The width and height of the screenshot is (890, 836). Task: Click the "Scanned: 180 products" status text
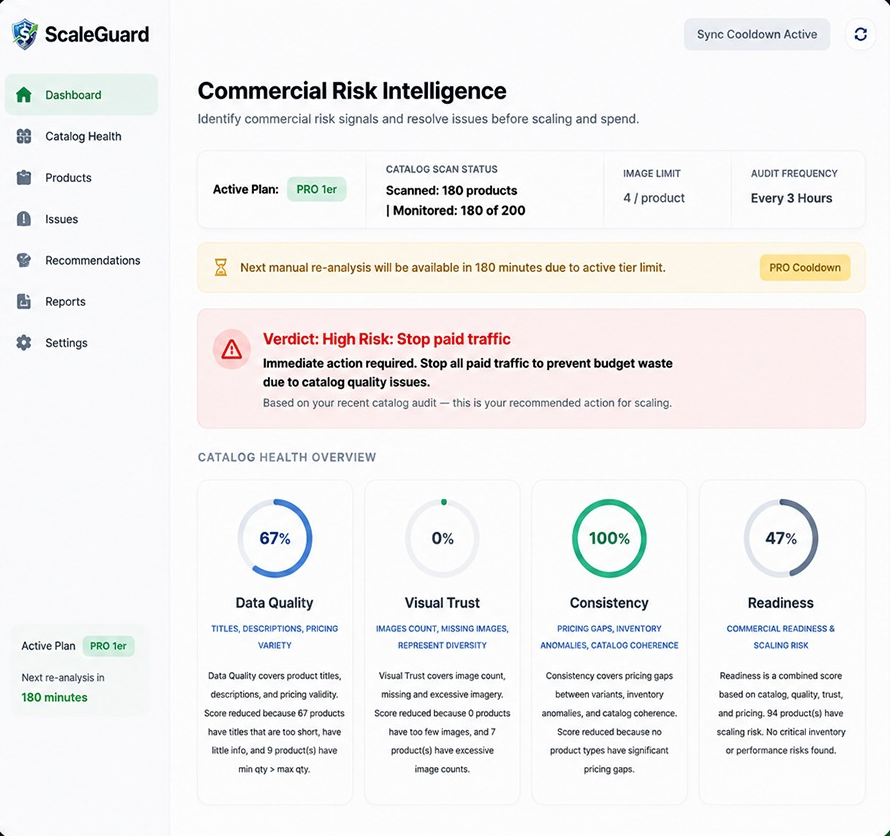tap(451, 190)
